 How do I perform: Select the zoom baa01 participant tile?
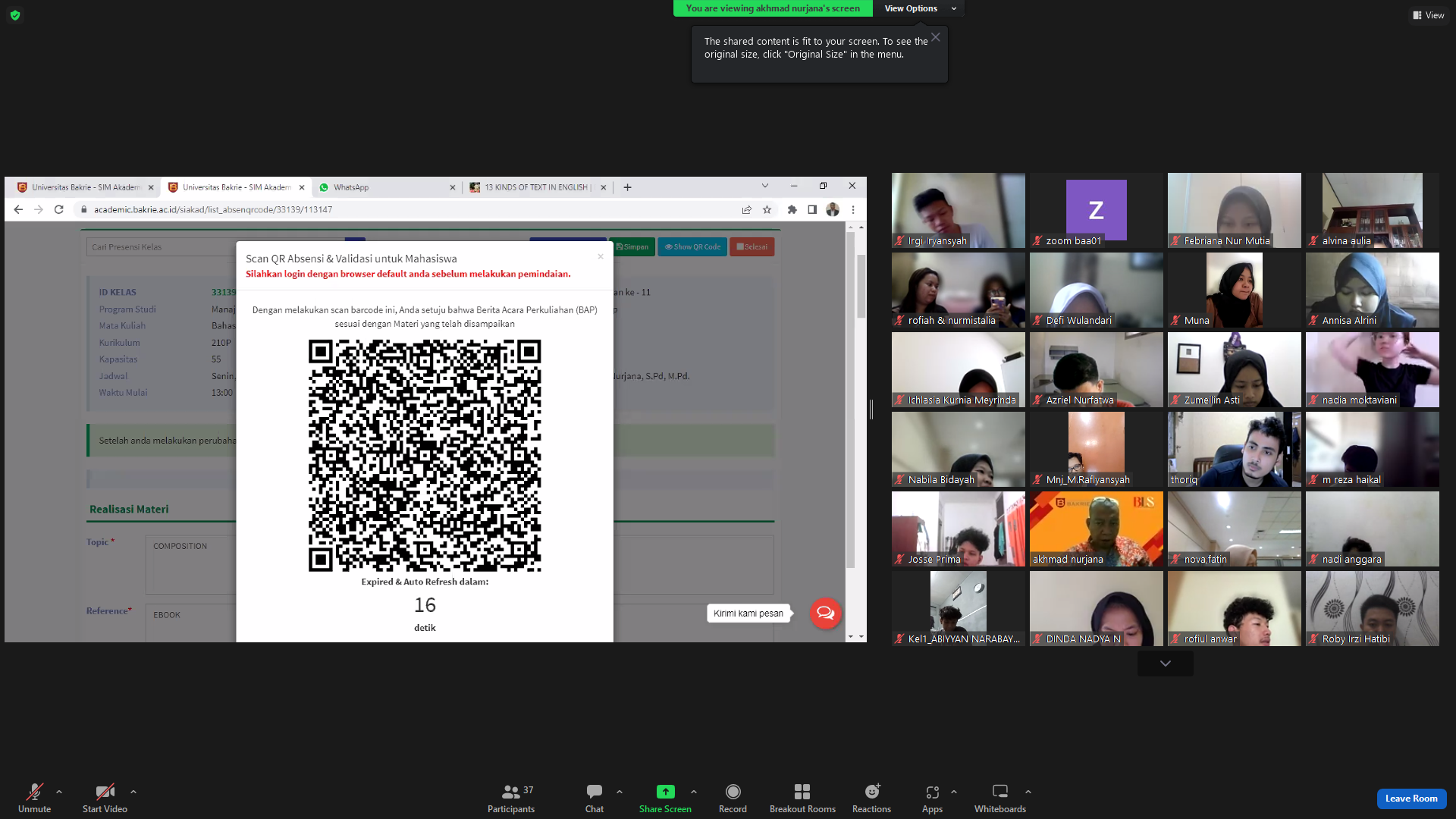(x=1097, y=210)
